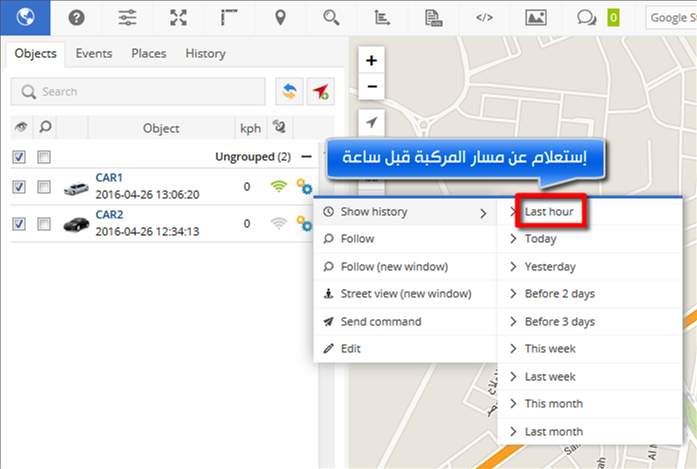Choose Yesterday history option
The height and width of the screenshot is (469, 697).
click(x=590, y=267)
